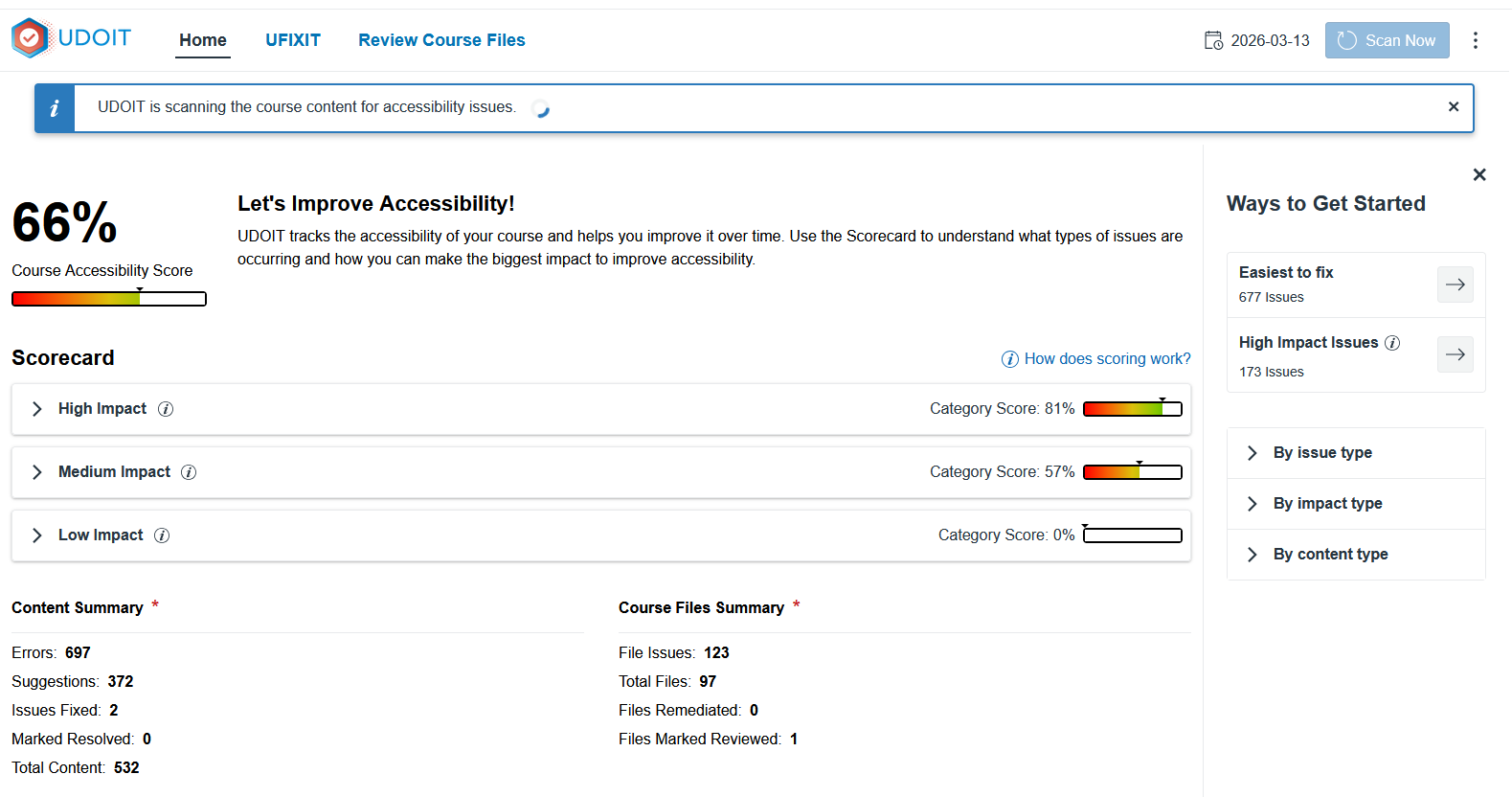
Task: Click the info icon next to Medium Impact
Action: [189, 472]
